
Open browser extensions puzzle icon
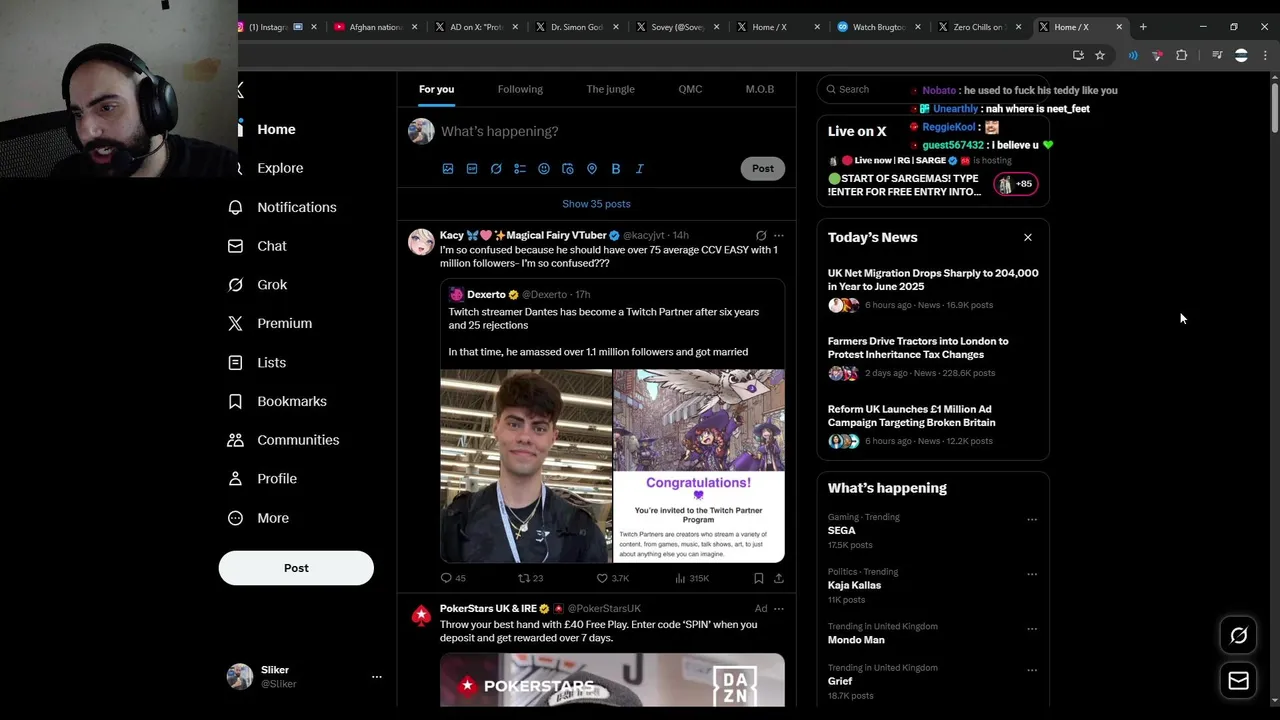[1181, 55]
